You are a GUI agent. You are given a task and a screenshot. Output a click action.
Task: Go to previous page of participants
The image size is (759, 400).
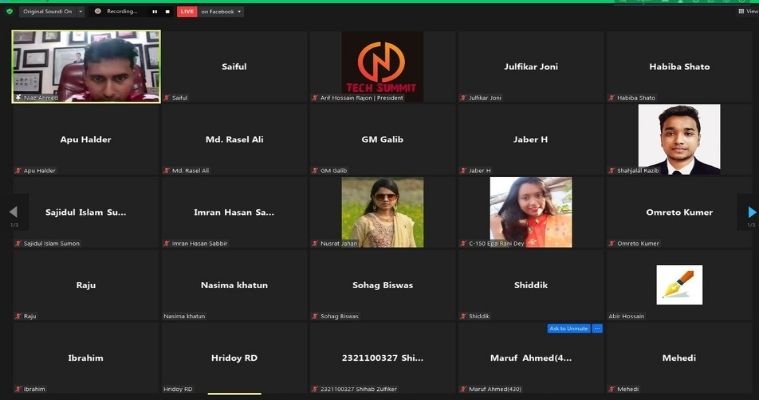(x=13, y=212)
